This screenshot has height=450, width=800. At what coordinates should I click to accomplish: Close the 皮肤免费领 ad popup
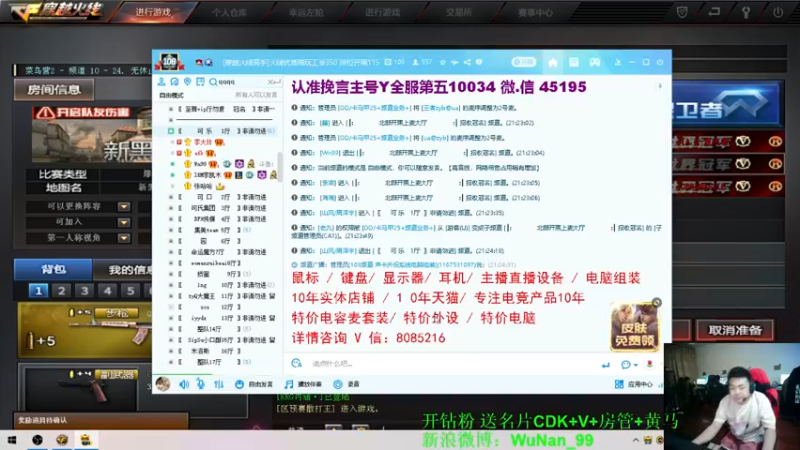coord(657,303)
